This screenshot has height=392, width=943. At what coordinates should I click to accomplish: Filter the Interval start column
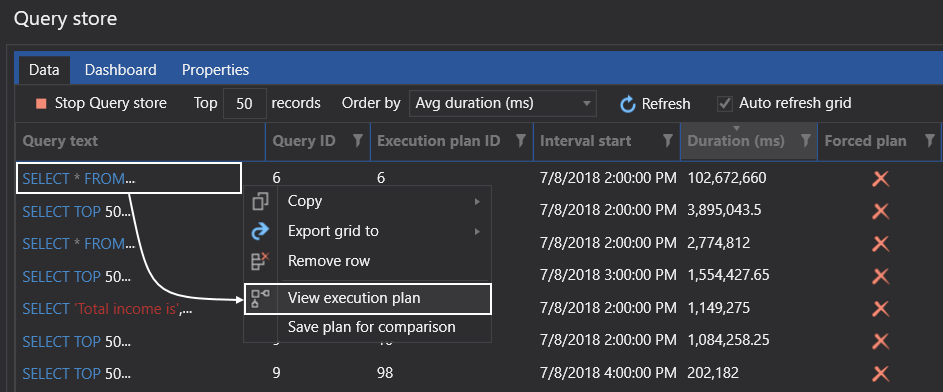coord(667,141)
